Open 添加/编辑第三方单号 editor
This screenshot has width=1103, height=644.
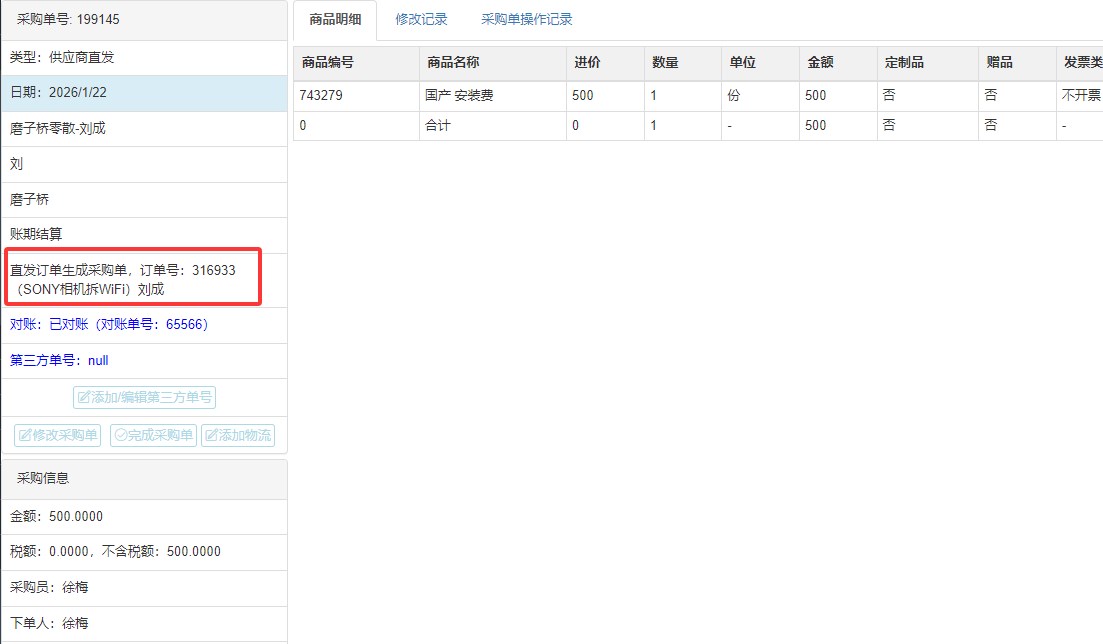tap(144, 397)
